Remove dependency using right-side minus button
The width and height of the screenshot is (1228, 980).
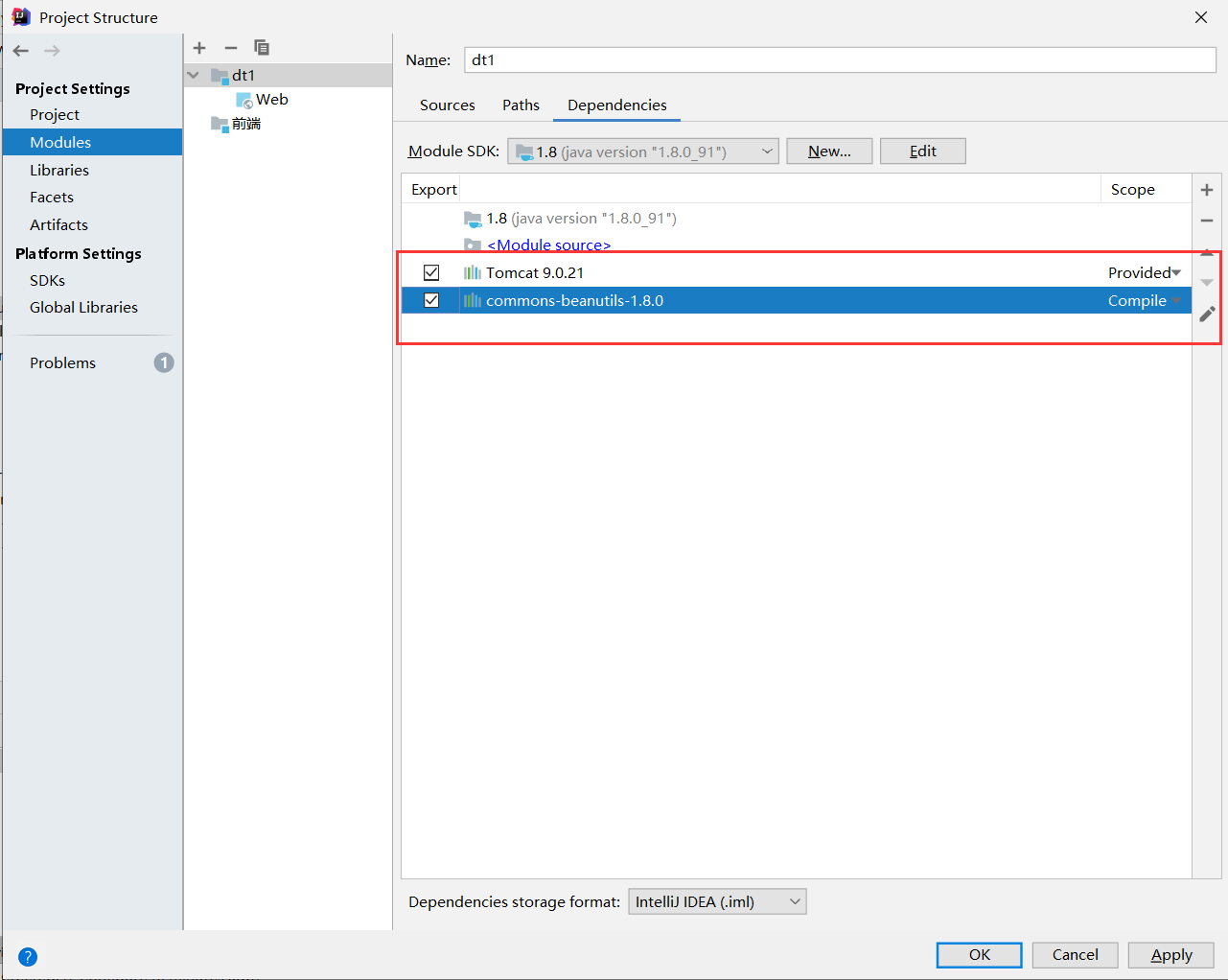(1207, 221)
